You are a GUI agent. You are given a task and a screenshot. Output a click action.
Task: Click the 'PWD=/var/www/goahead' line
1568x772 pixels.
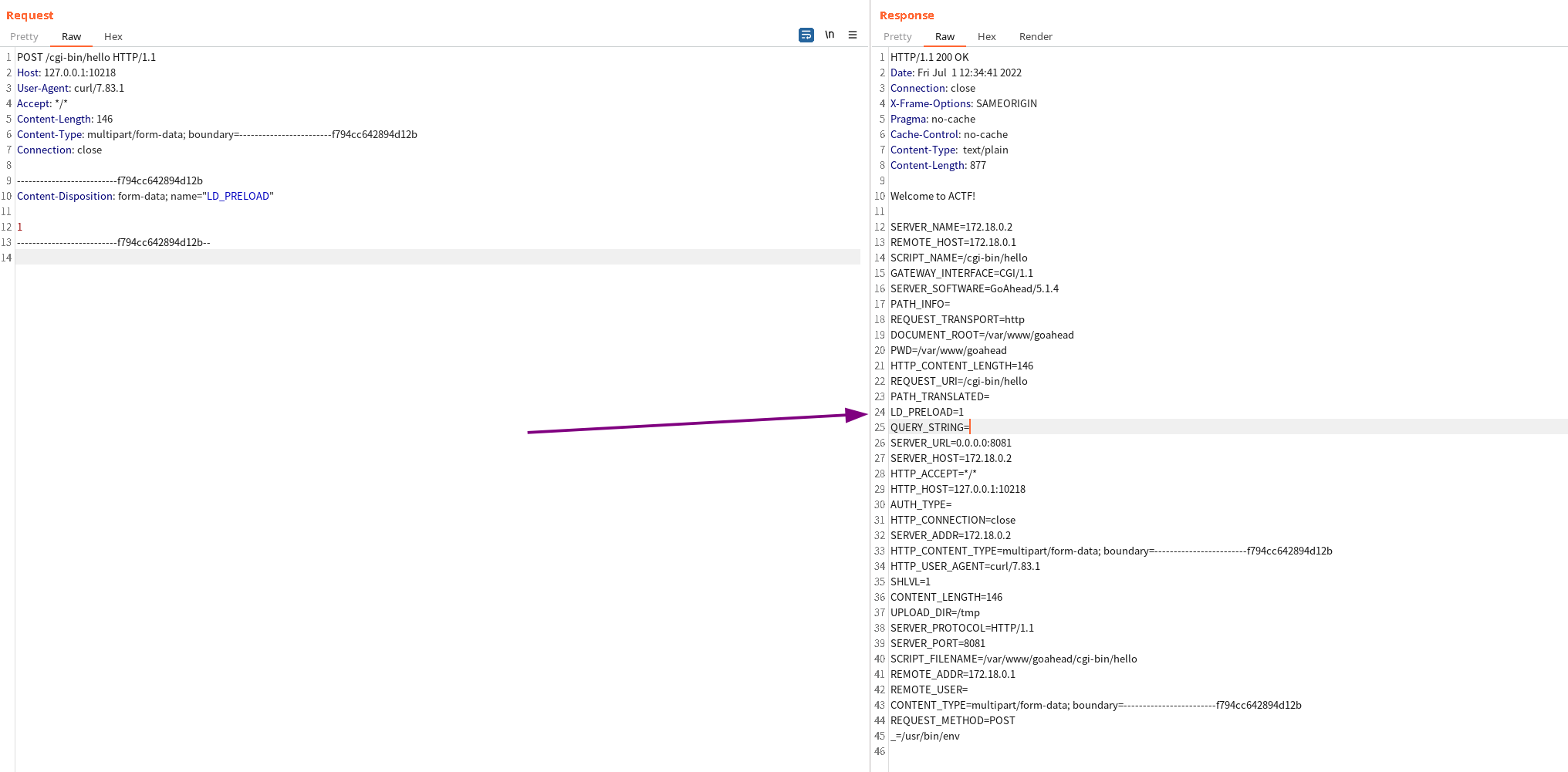948,350
